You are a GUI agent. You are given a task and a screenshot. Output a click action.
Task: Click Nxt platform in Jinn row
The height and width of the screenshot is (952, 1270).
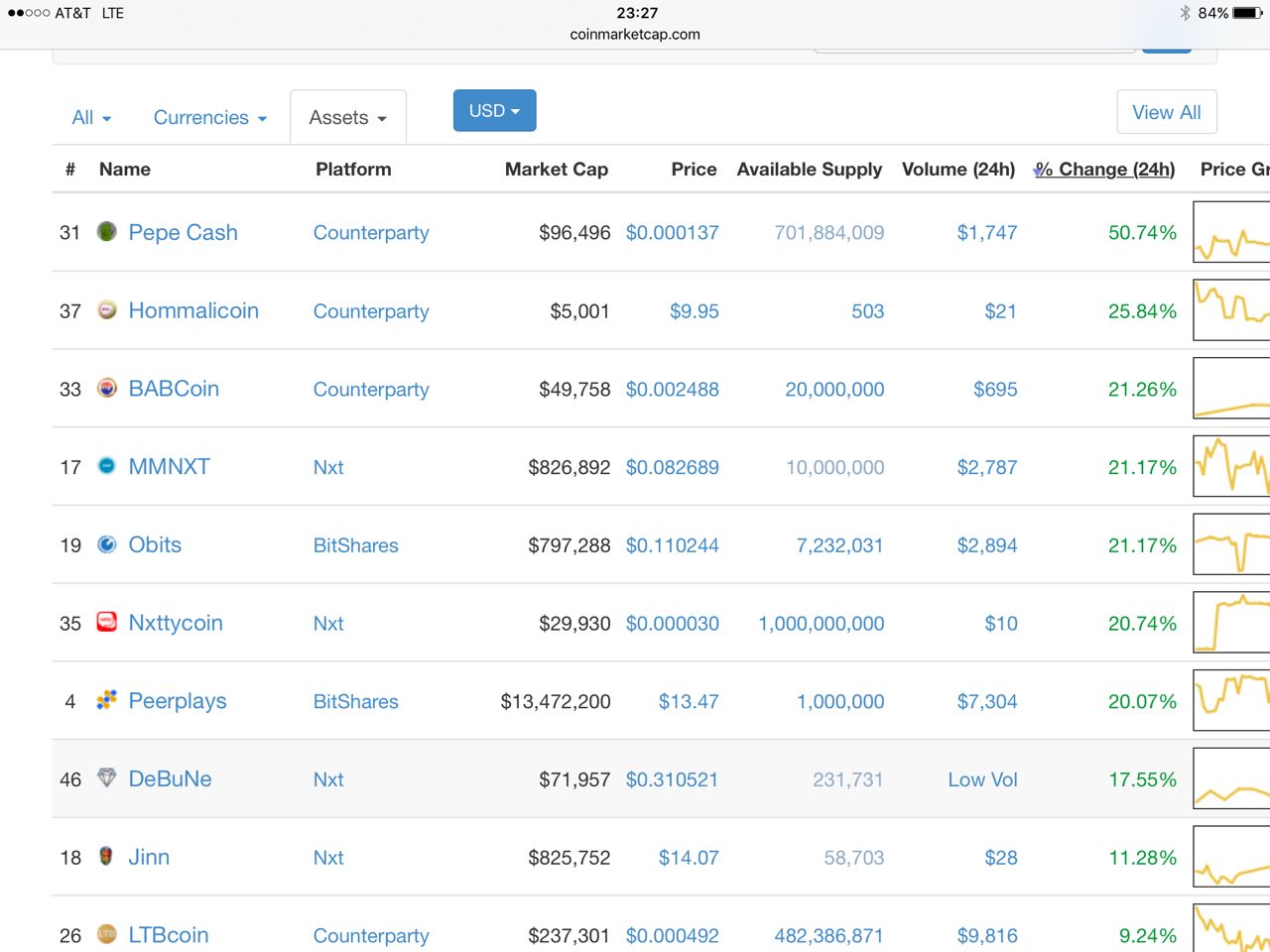click(328, 858)
